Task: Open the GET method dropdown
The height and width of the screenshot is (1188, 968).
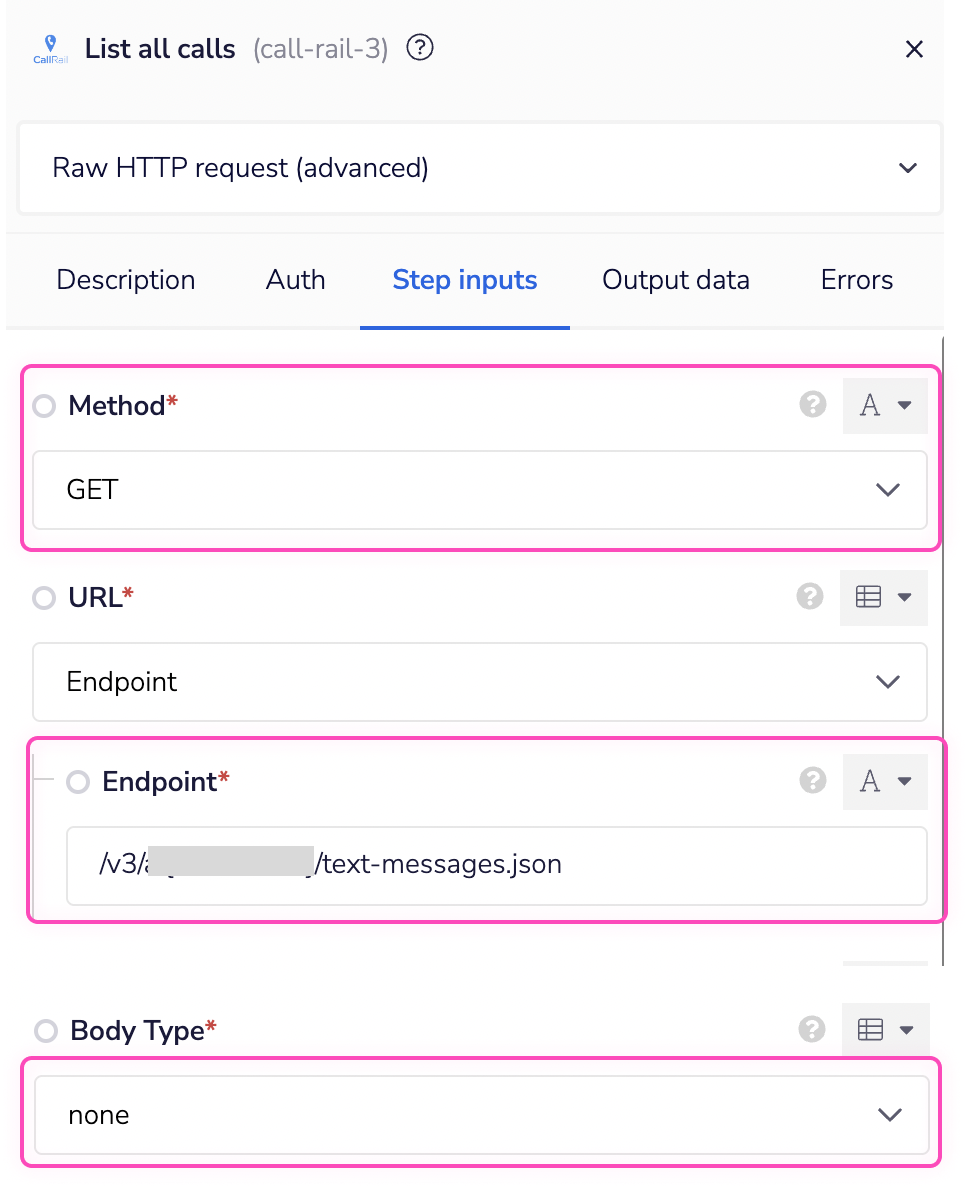Action: tap(885, 490)
